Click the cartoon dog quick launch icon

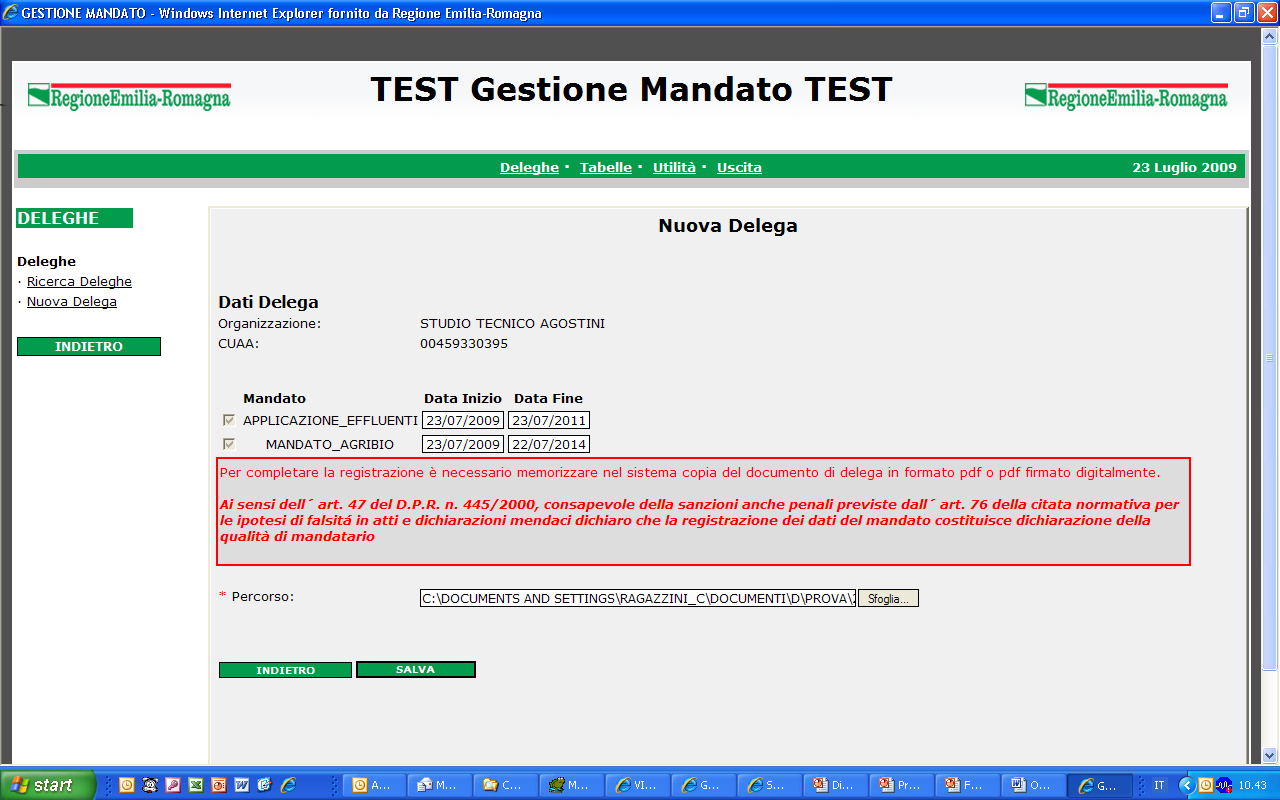[x=149, y=785]
